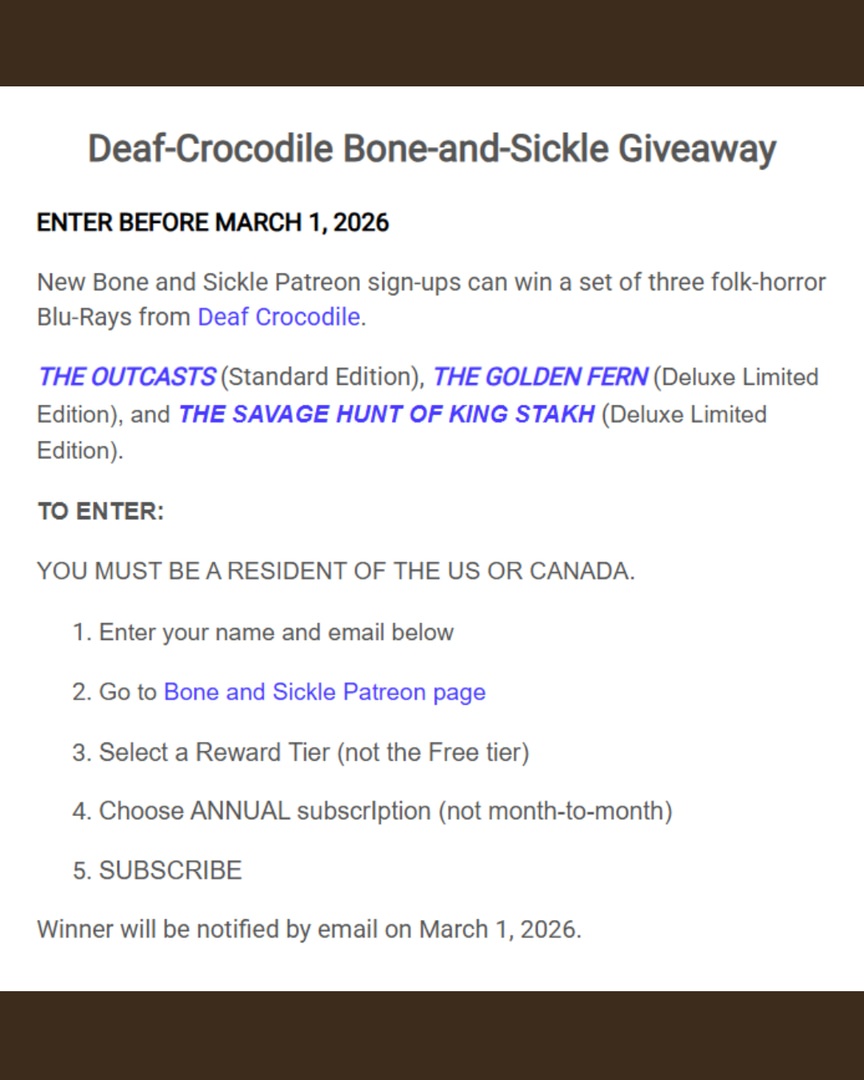The height and width of the screenshot is (1080, 864).
Task: Click the Blu-Rays from text before Deaf Crocodile
Action: 115,318
